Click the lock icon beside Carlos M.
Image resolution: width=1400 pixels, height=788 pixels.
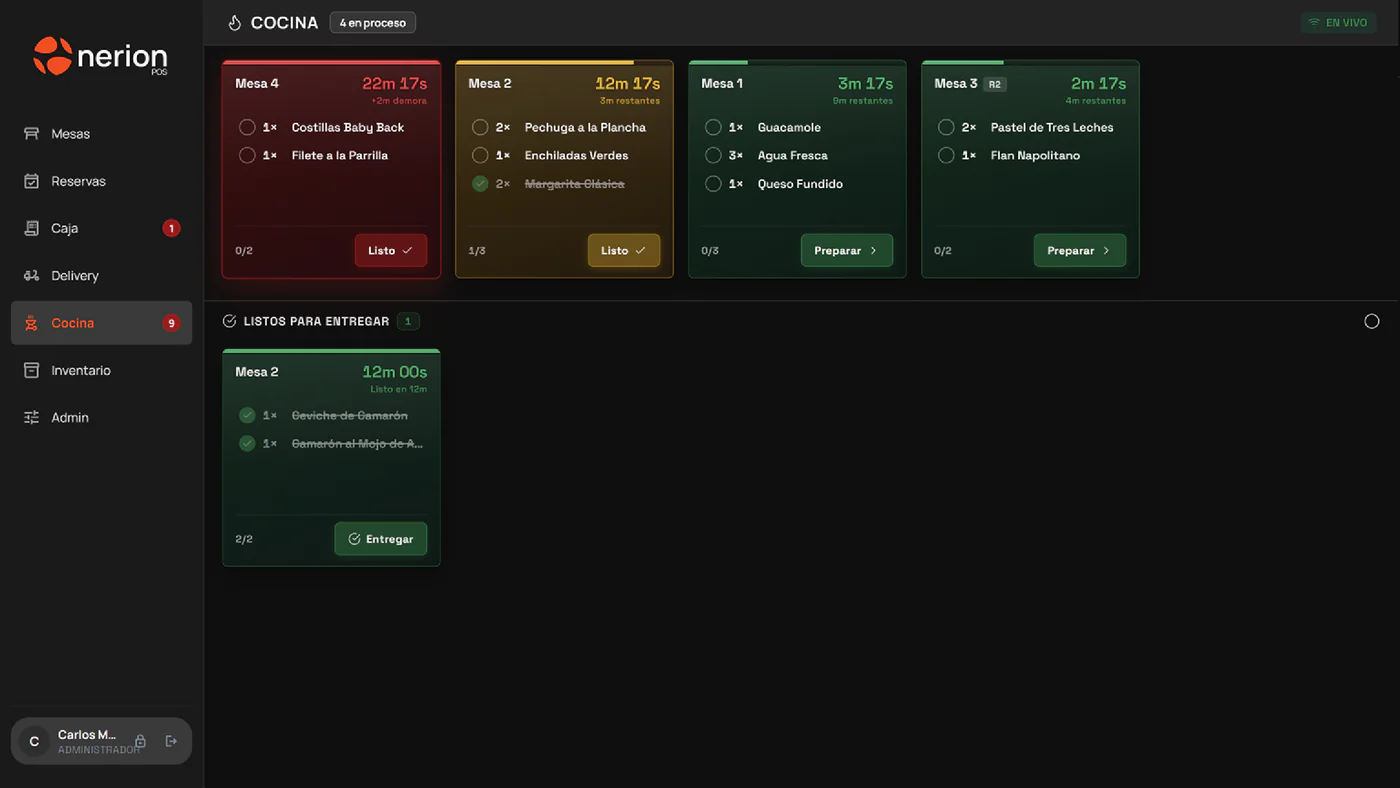140,741
